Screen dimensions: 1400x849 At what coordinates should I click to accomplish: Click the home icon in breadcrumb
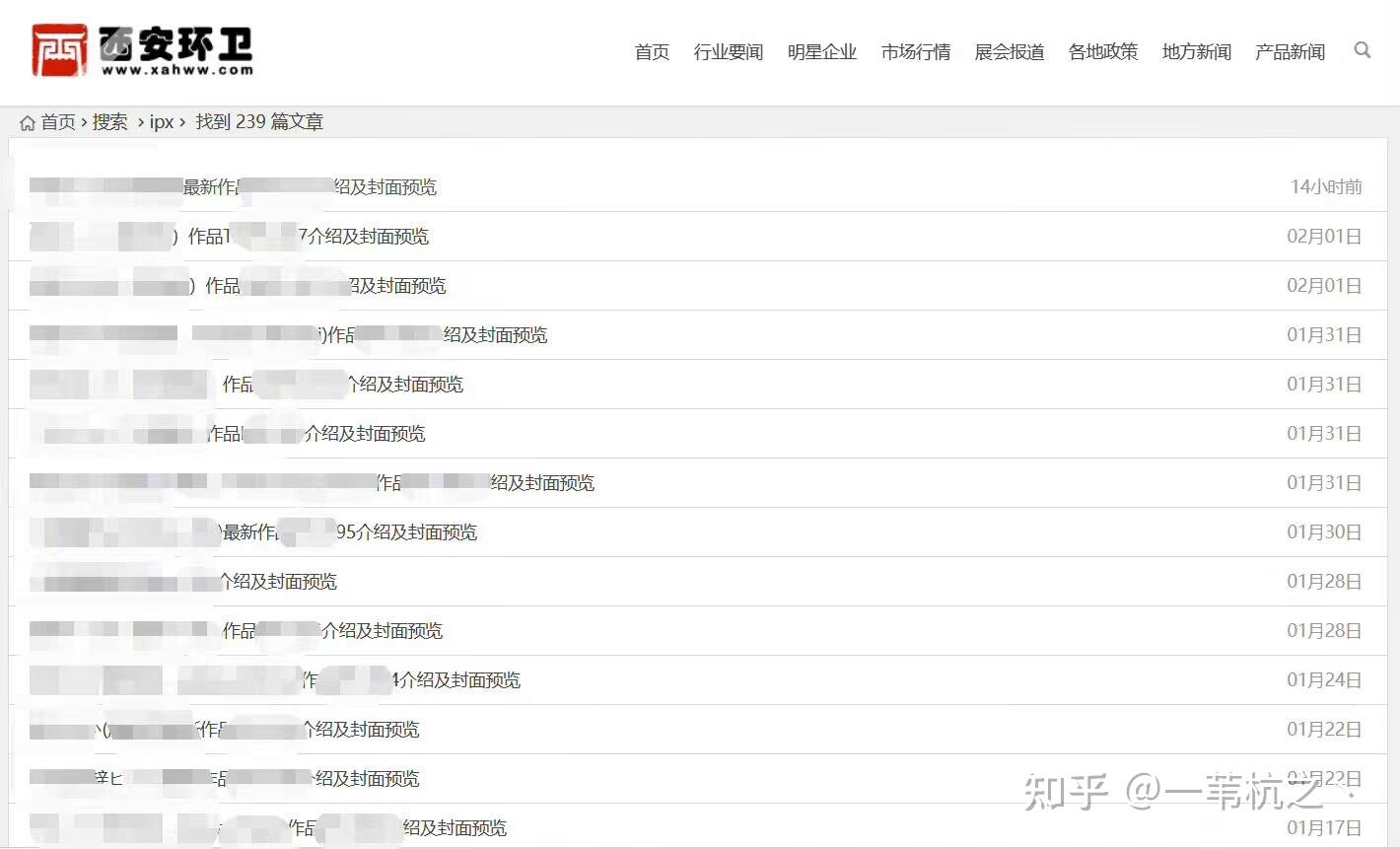click(28, 123)
